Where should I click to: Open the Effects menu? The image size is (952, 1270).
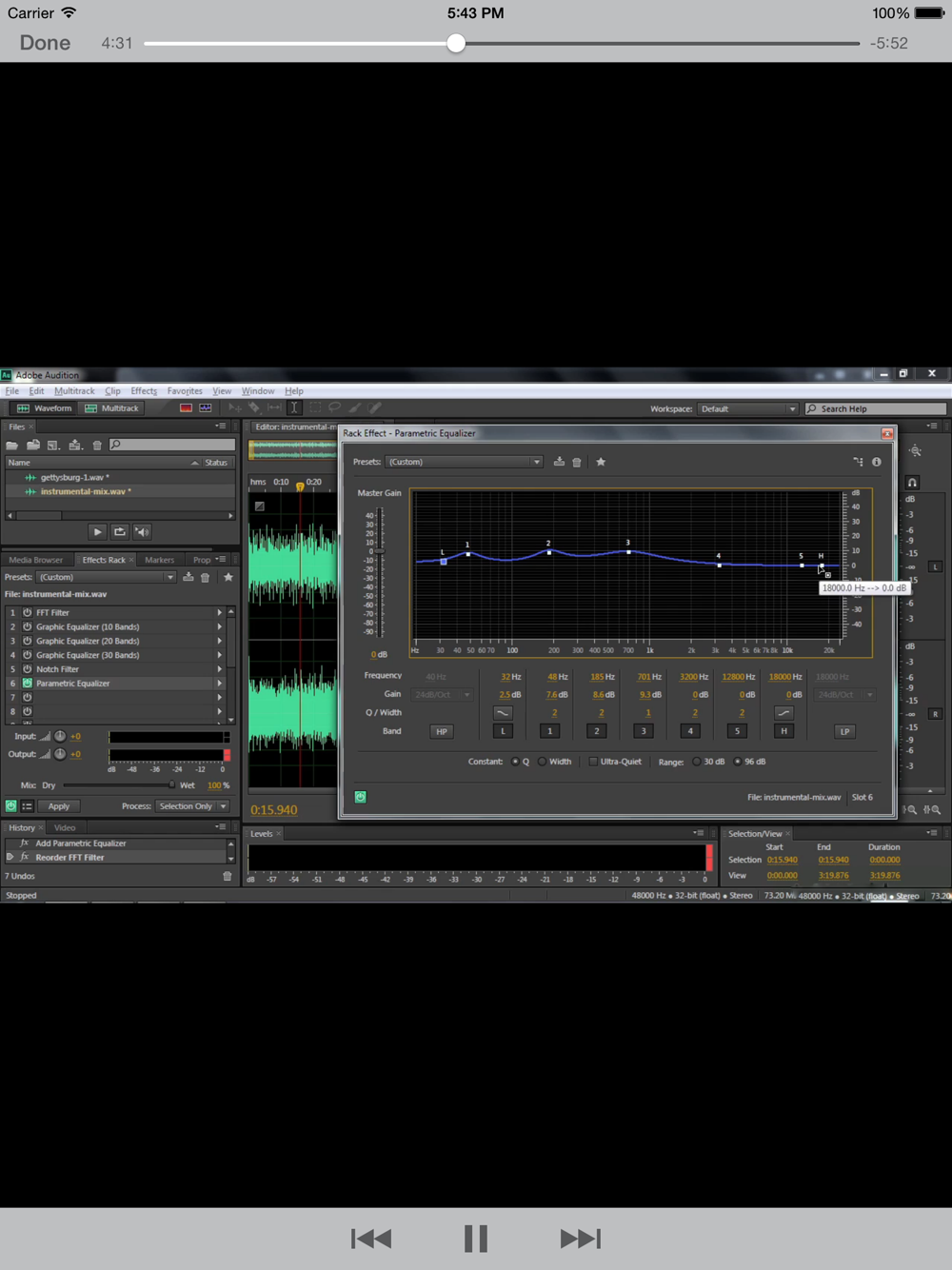click(144, 391)
